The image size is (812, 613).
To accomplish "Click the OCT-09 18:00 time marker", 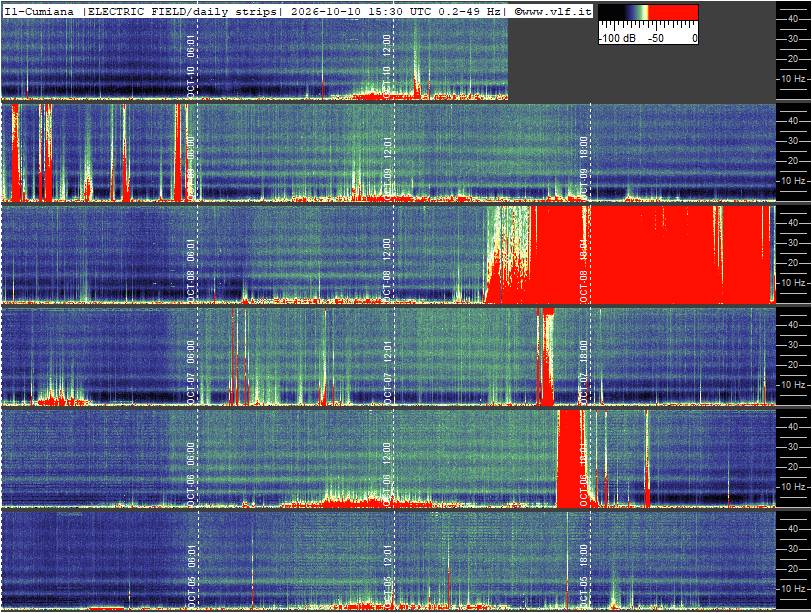I will 583,168.
